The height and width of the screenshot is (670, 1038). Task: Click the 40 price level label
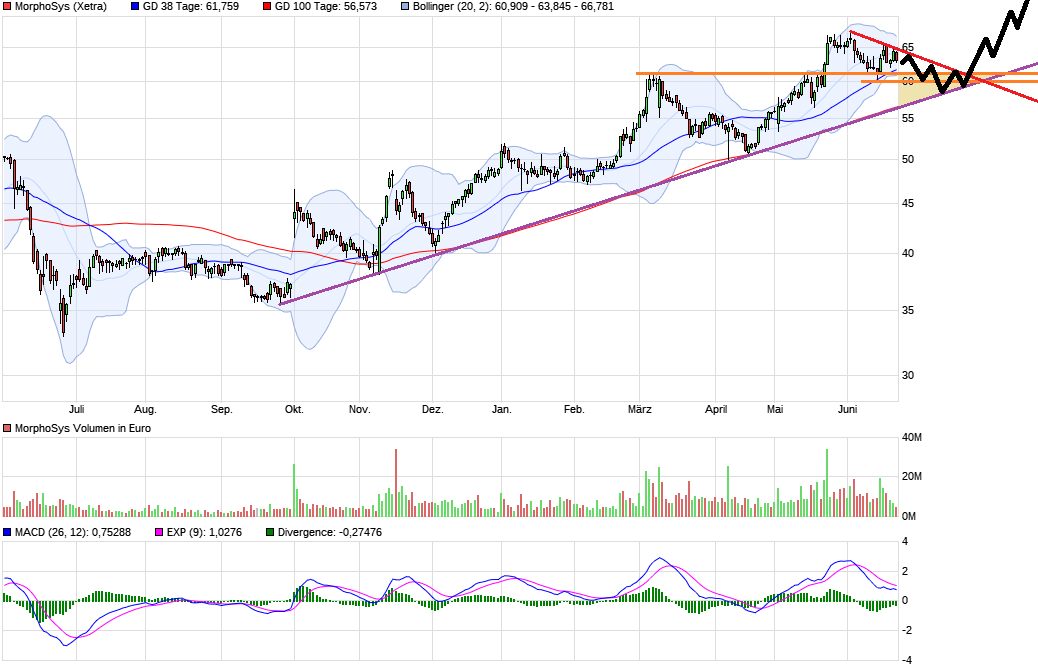click(908, 254)
